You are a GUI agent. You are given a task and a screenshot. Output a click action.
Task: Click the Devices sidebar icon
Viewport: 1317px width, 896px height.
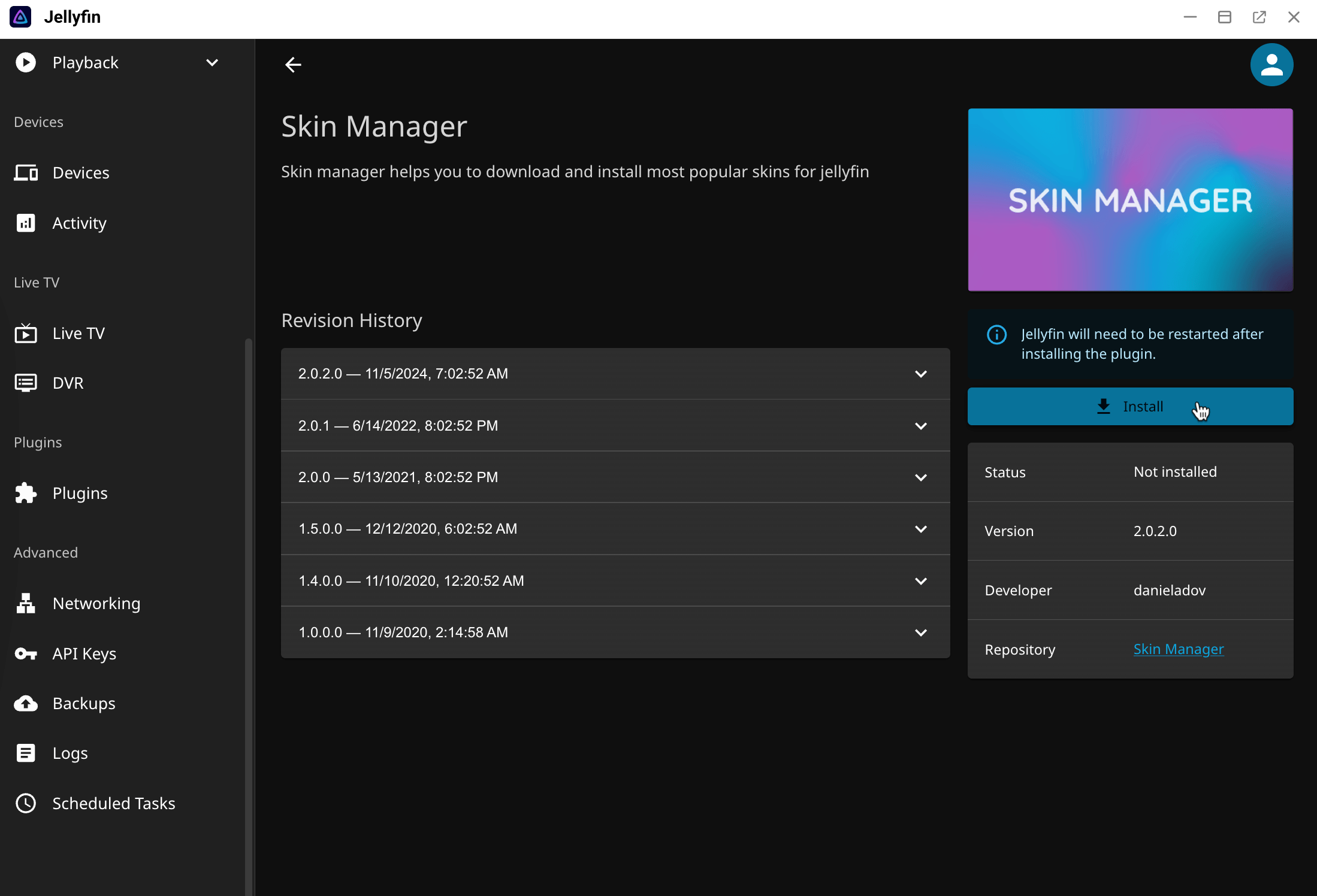tap(26, 172)
